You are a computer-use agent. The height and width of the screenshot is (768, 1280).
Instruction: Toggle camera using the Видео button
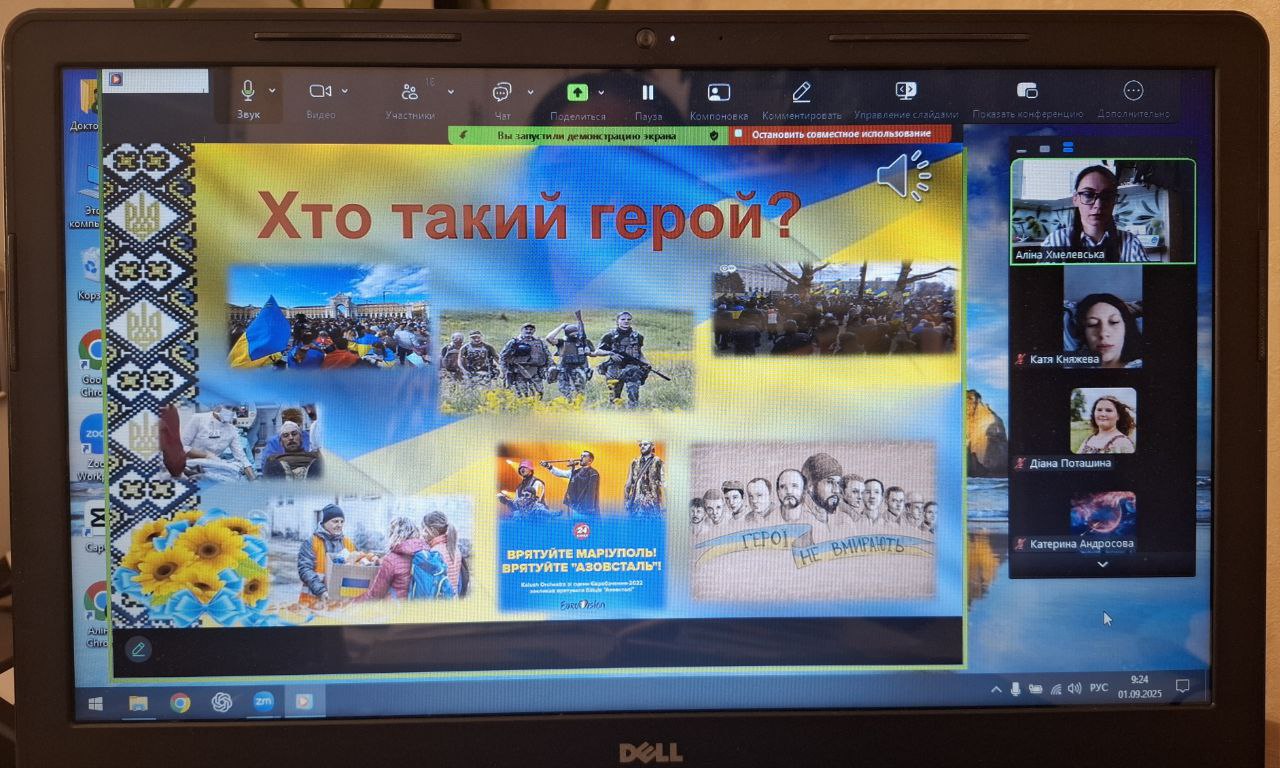coord(319,92)
